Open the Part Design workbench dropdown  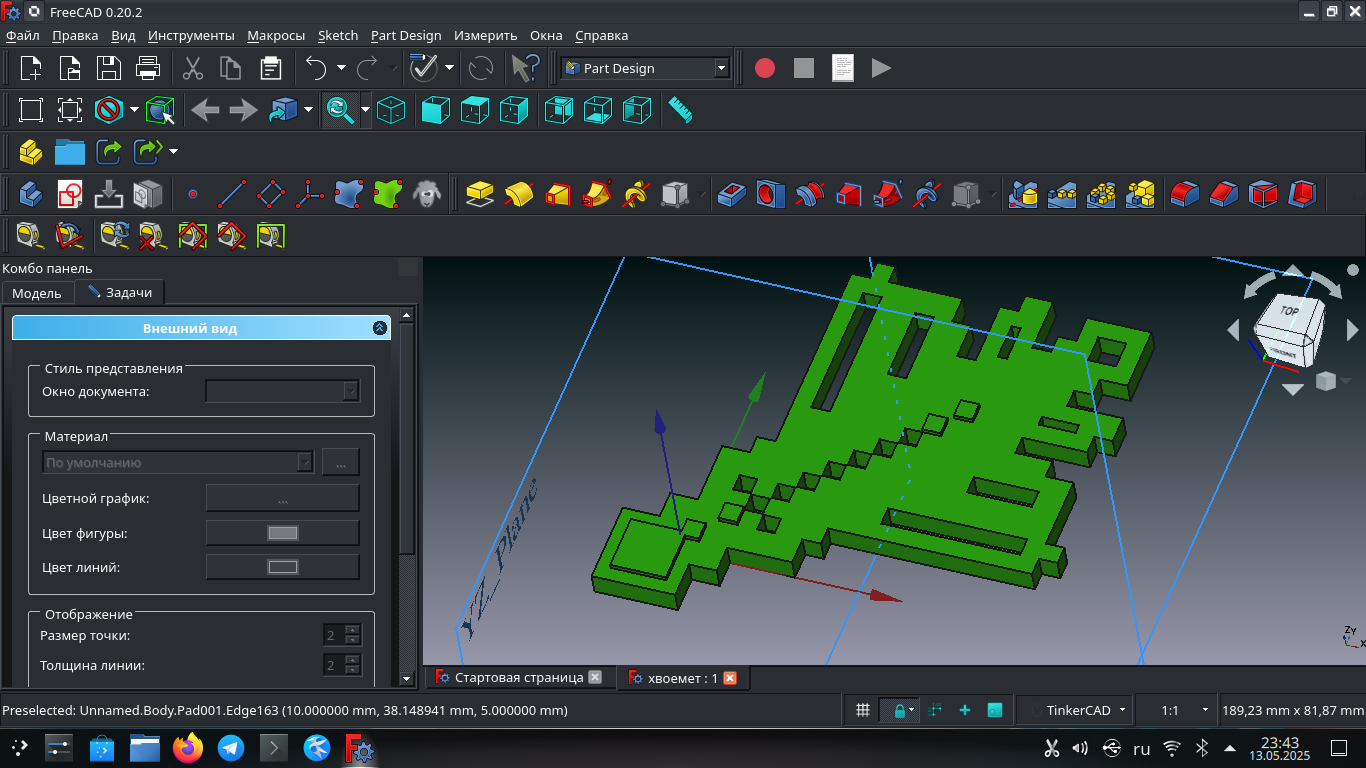click(x=645, y=68)
